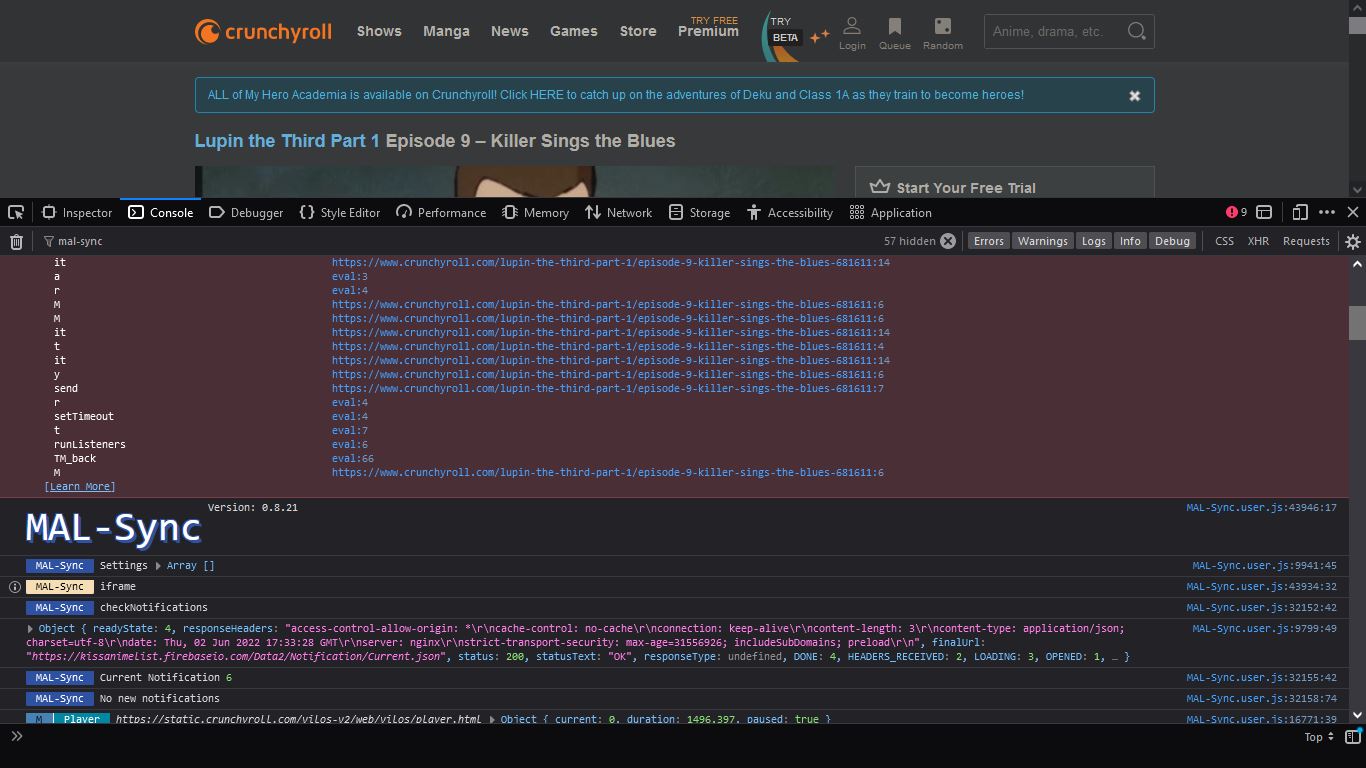1366x768 pixels.
Task: Expand the Settings Array entry
Action: tap(158, 566)
